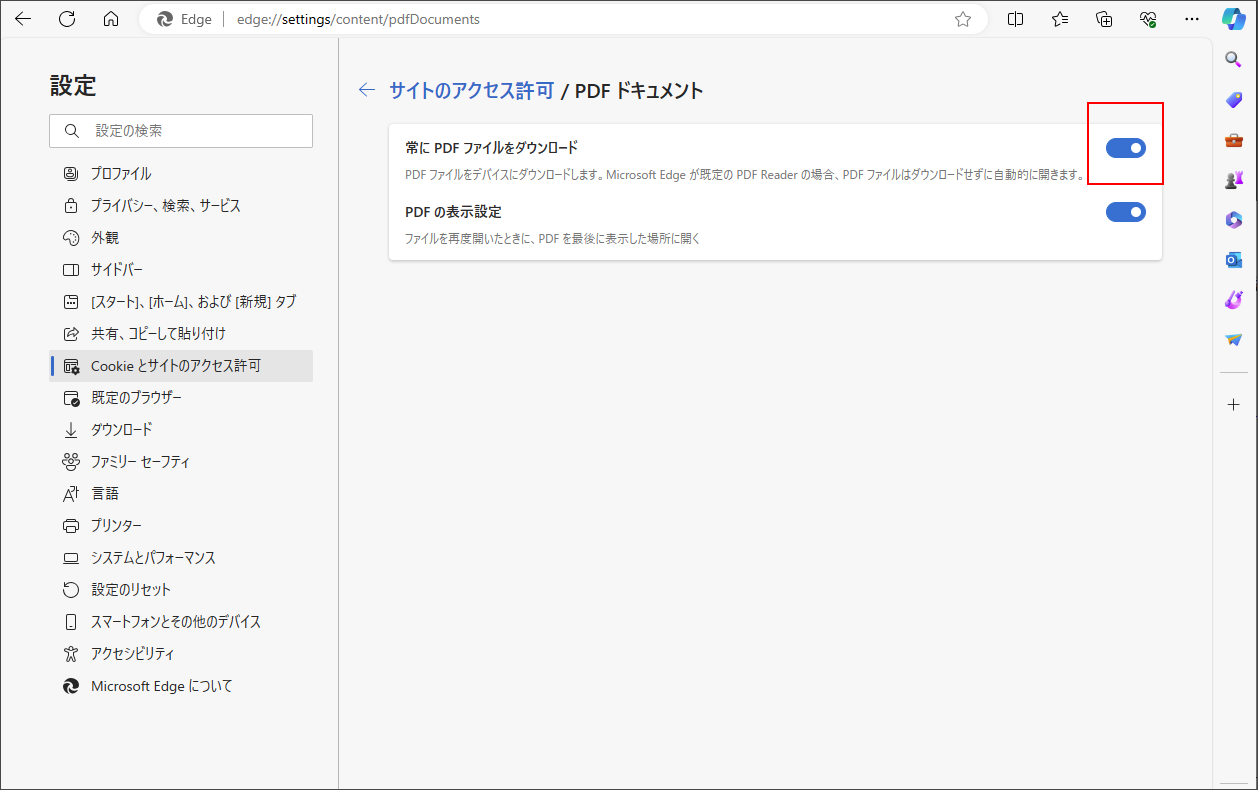The image size is (1258, 790).
Task: Open Shopping in the sidebar
Action: click(x=1233, y=99)
